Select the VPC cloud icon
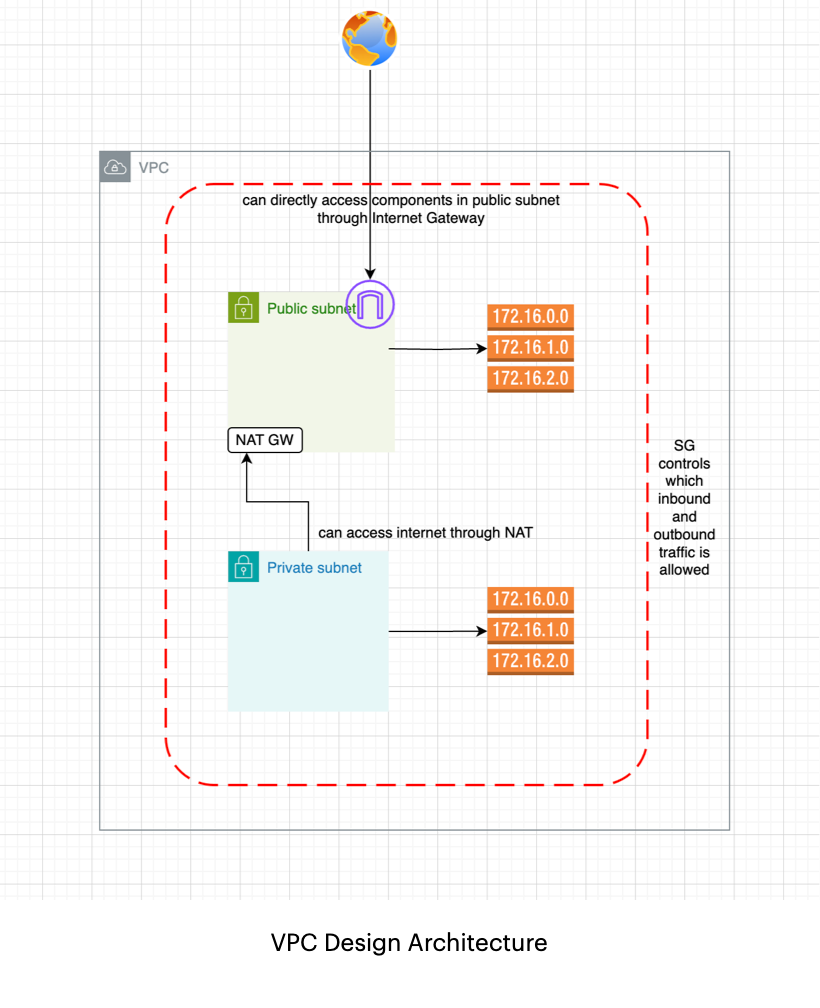The image size is (820, 1008). [x=115, y=167]
